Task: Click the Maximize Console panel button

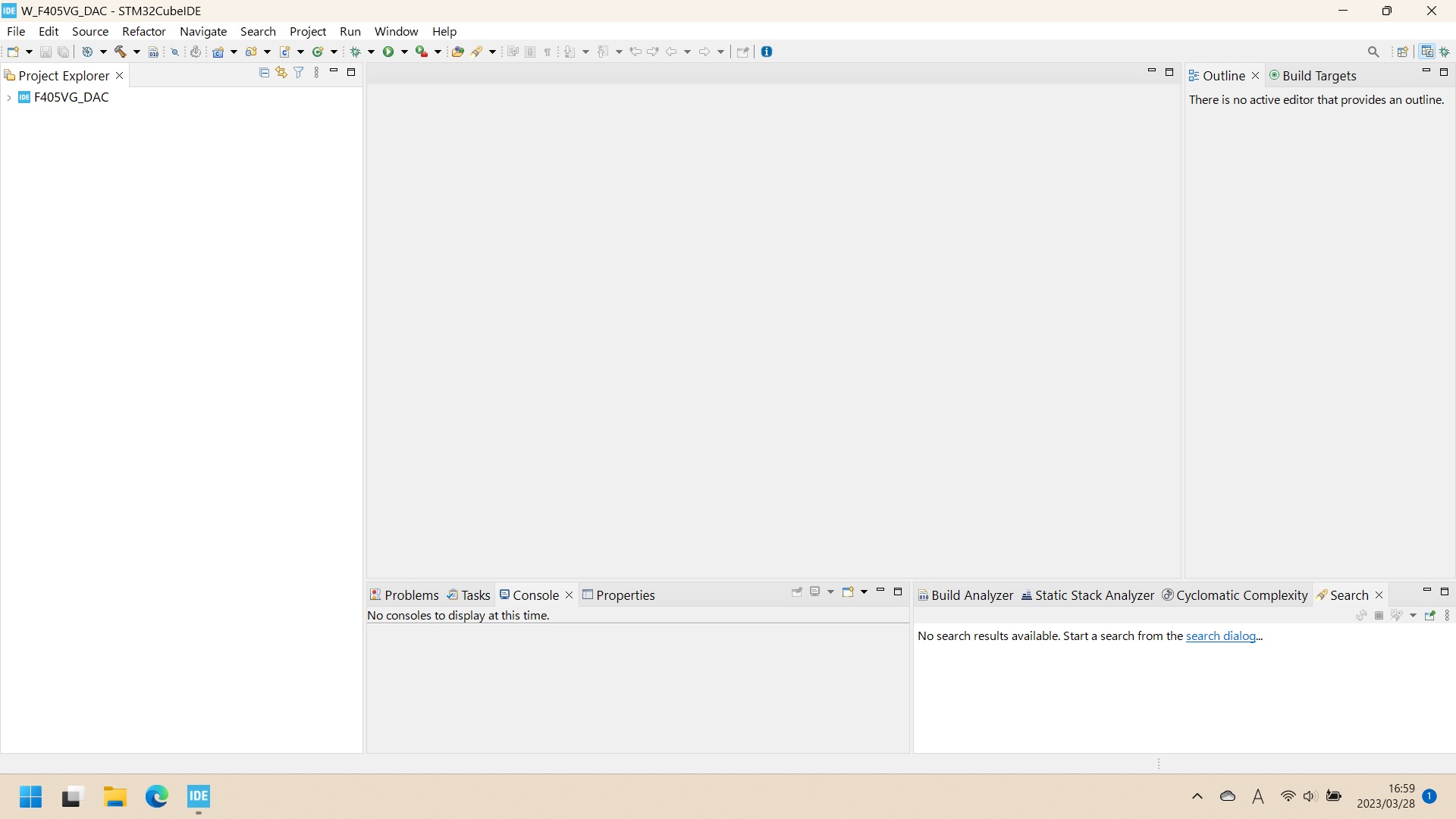Action: click(x=898, y=592)
